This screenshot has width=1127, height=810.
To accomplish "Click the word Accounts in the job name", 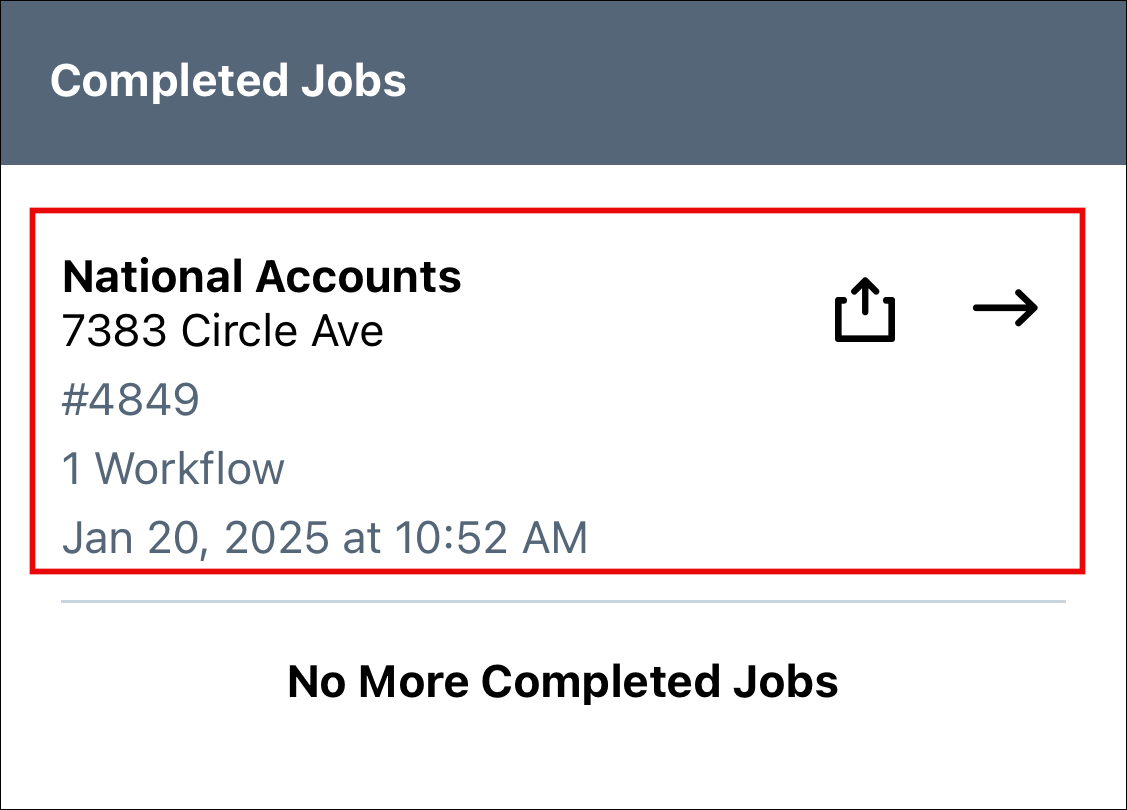I will 359,277.
